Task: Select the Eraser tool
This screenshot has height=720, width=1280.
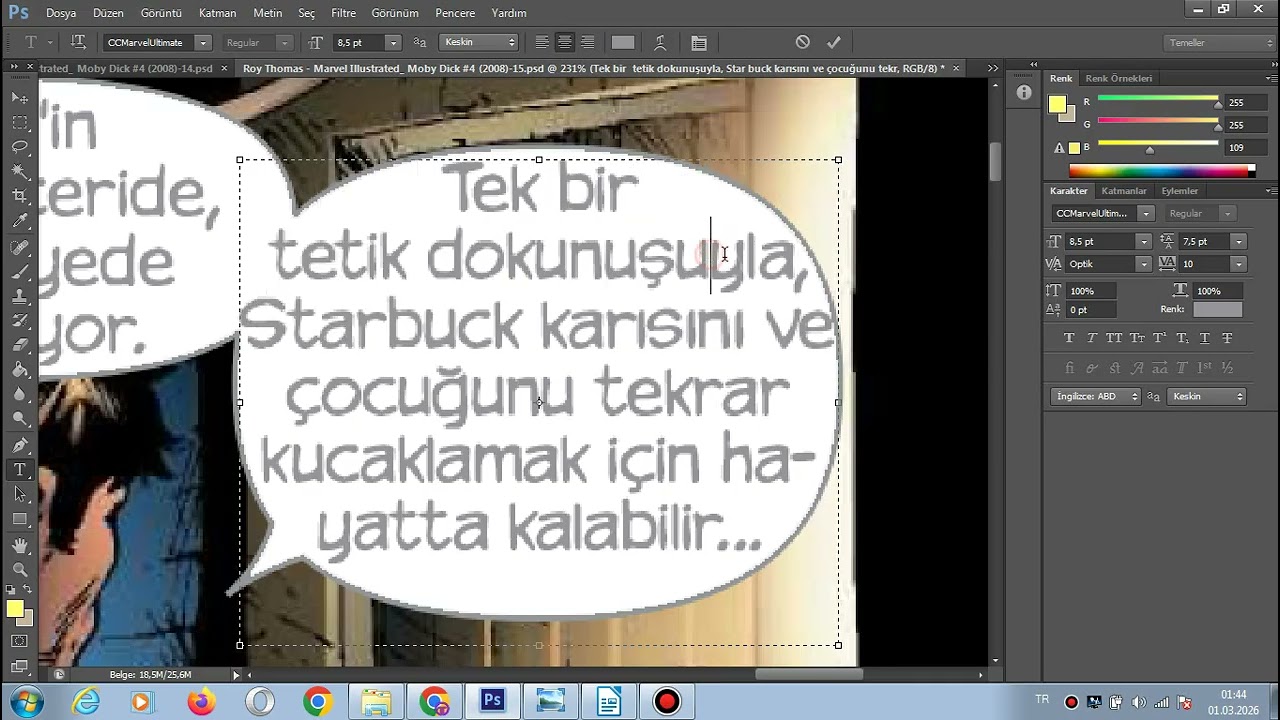Action: [x=19, y=345]
